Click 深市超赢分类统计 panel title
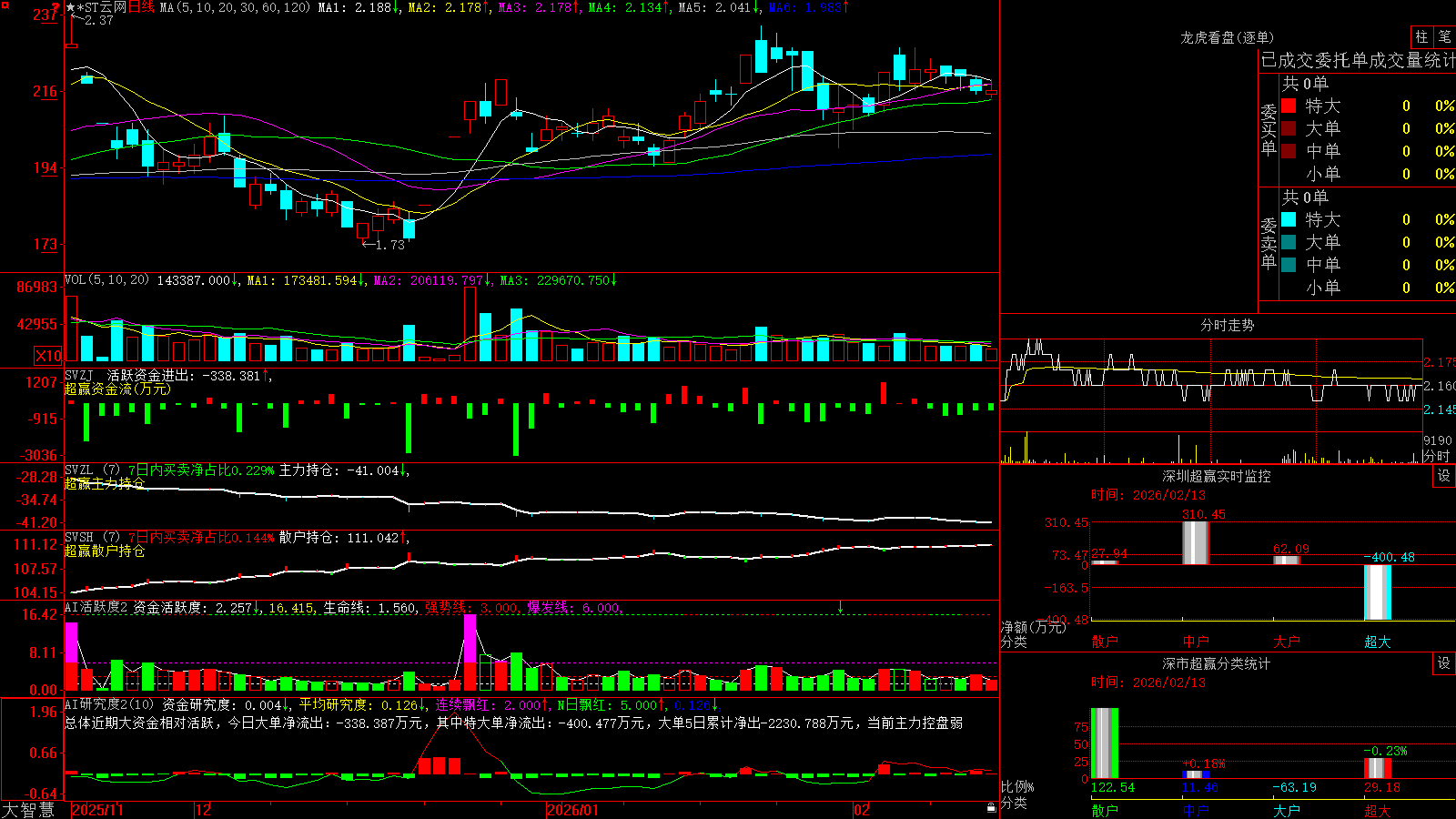This screenshot has width=1456, height=819. 1217,663
